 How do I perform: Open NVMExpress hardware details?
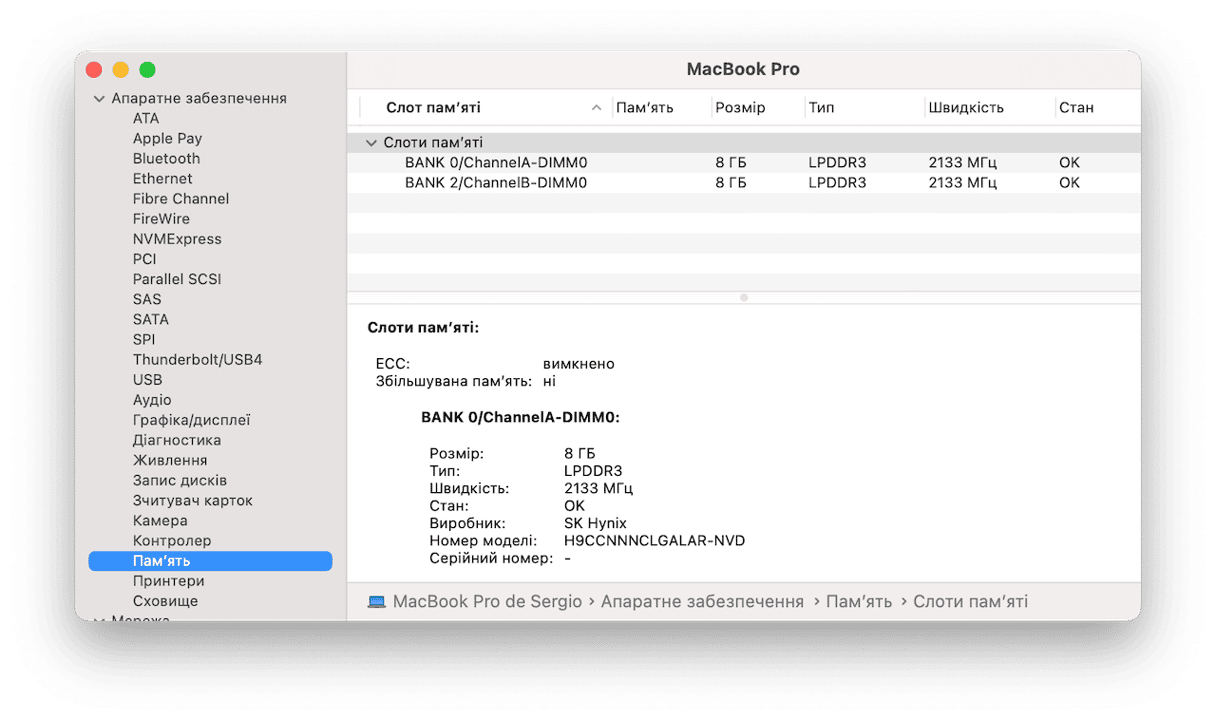(x=177, y=239)
